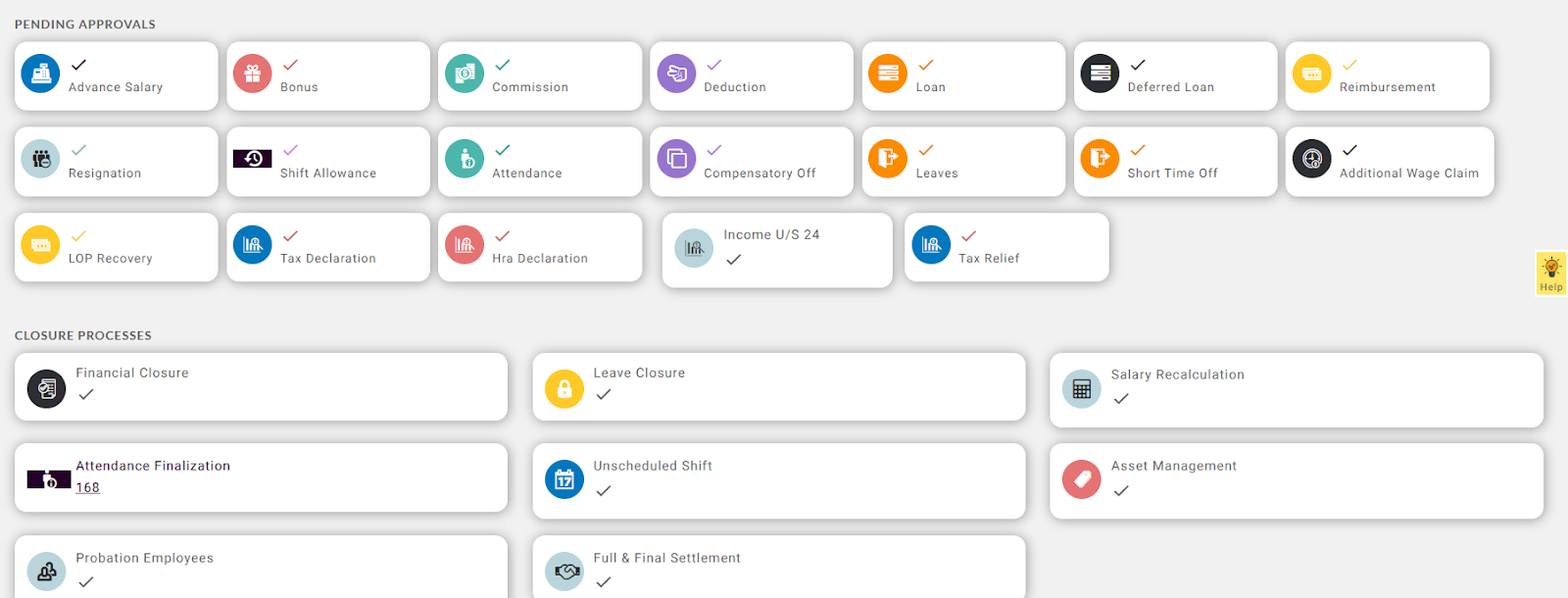Click the Leave Closure lock icon
This screenshot has height=598, width=1568.
(x=564, y=389)
